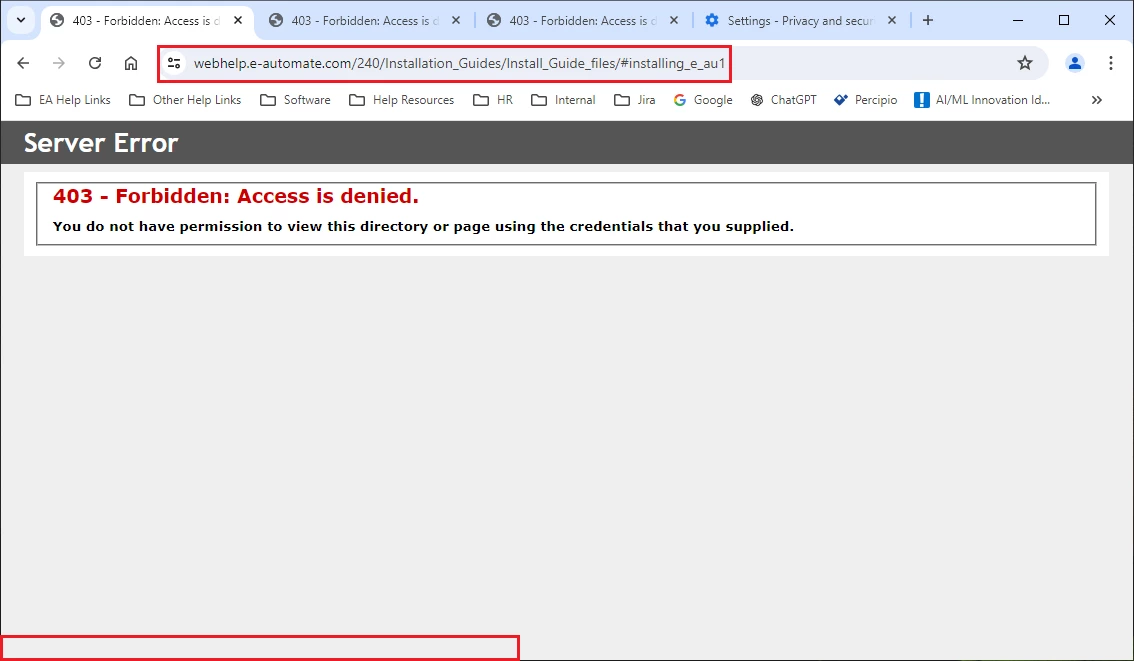Go back to previous page
The width and height of the screenshot is (1134, 661).
(23, 63)
